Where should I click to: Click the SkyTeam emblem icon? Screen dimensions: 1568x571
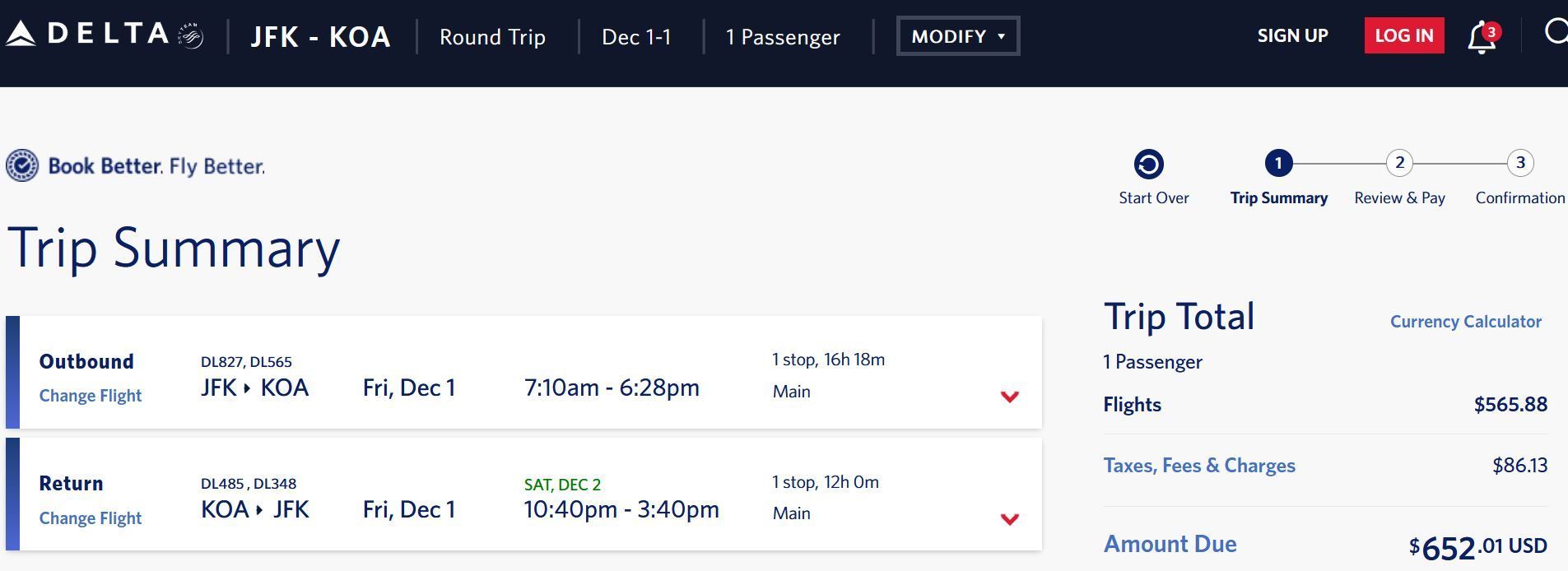(x=191, y=36)
